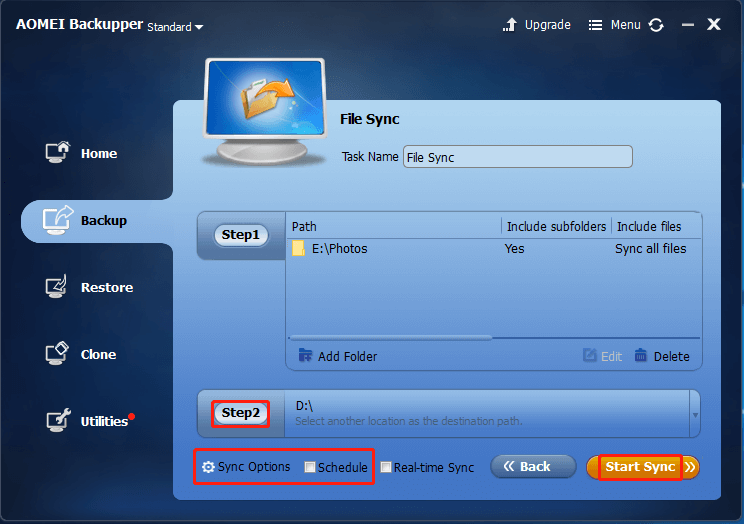Click the Task Name input field
Screen dimensions: 744x524
click(518, 157)
